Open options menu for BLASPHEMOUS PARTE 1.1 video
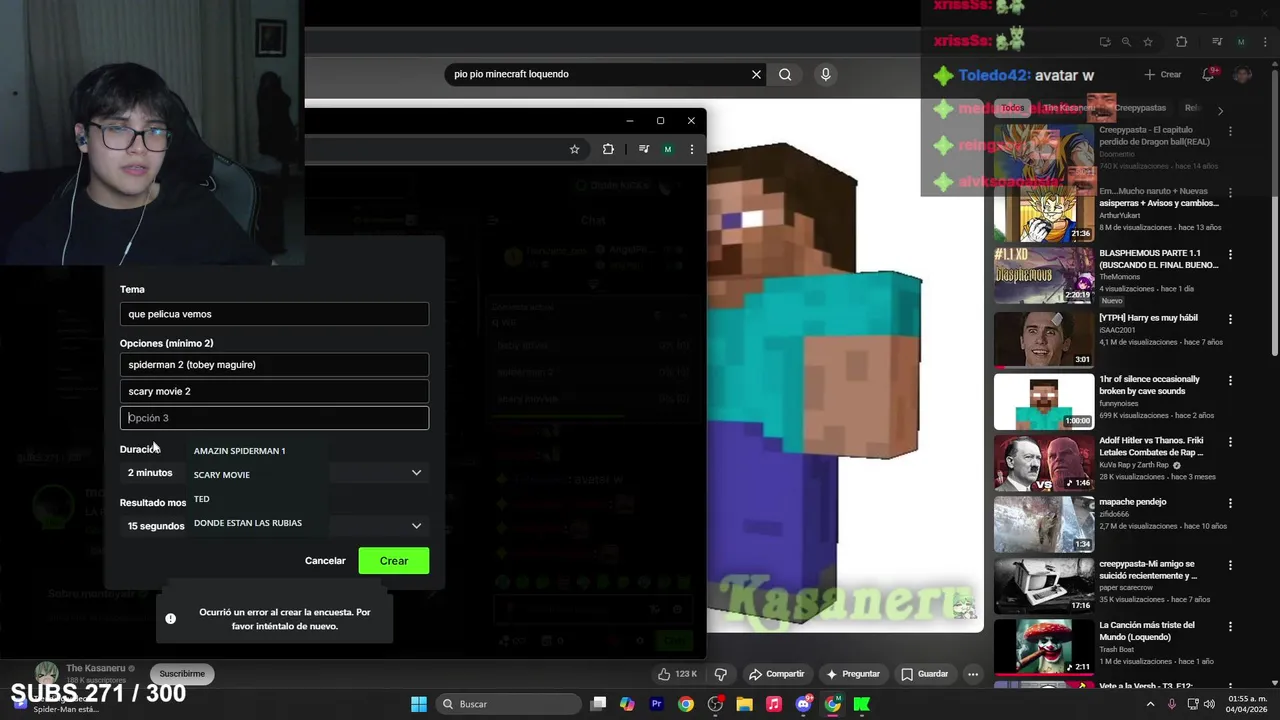 1230,255
